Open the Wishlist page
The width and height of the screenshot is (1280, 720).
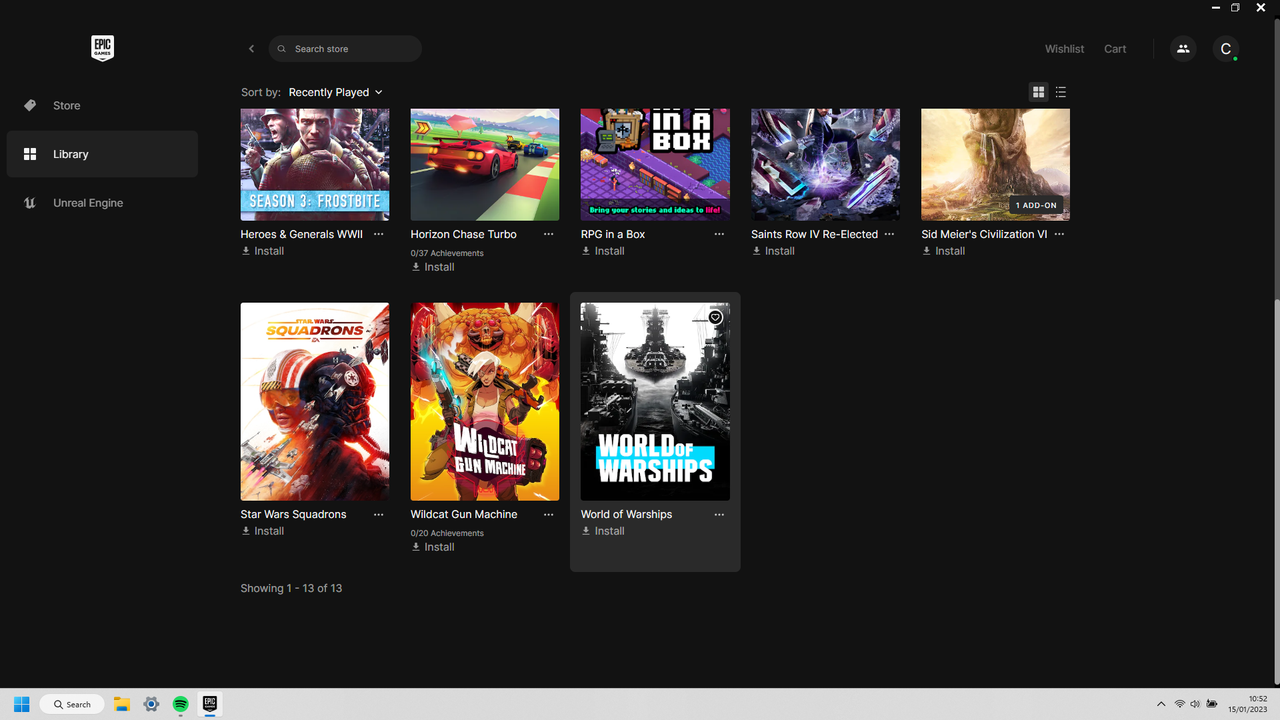point(1064,49)
